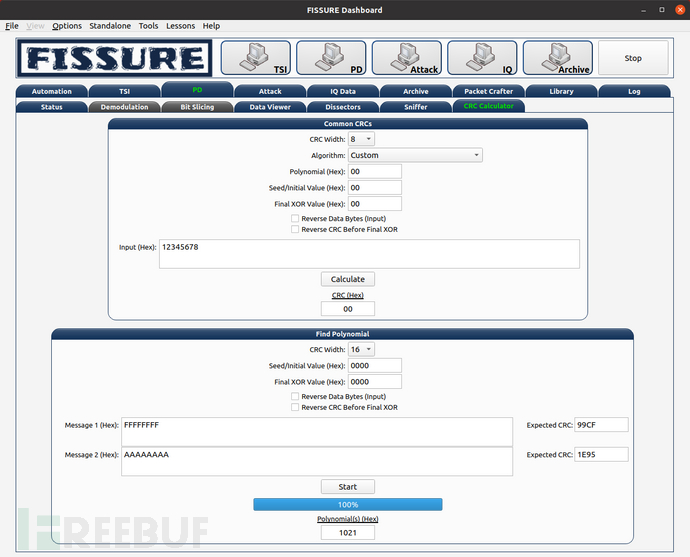The width and height of the screenshot is (690, 557).
Task: Click Common CRCs Final XOR Value field
Action: pos(375,204)
